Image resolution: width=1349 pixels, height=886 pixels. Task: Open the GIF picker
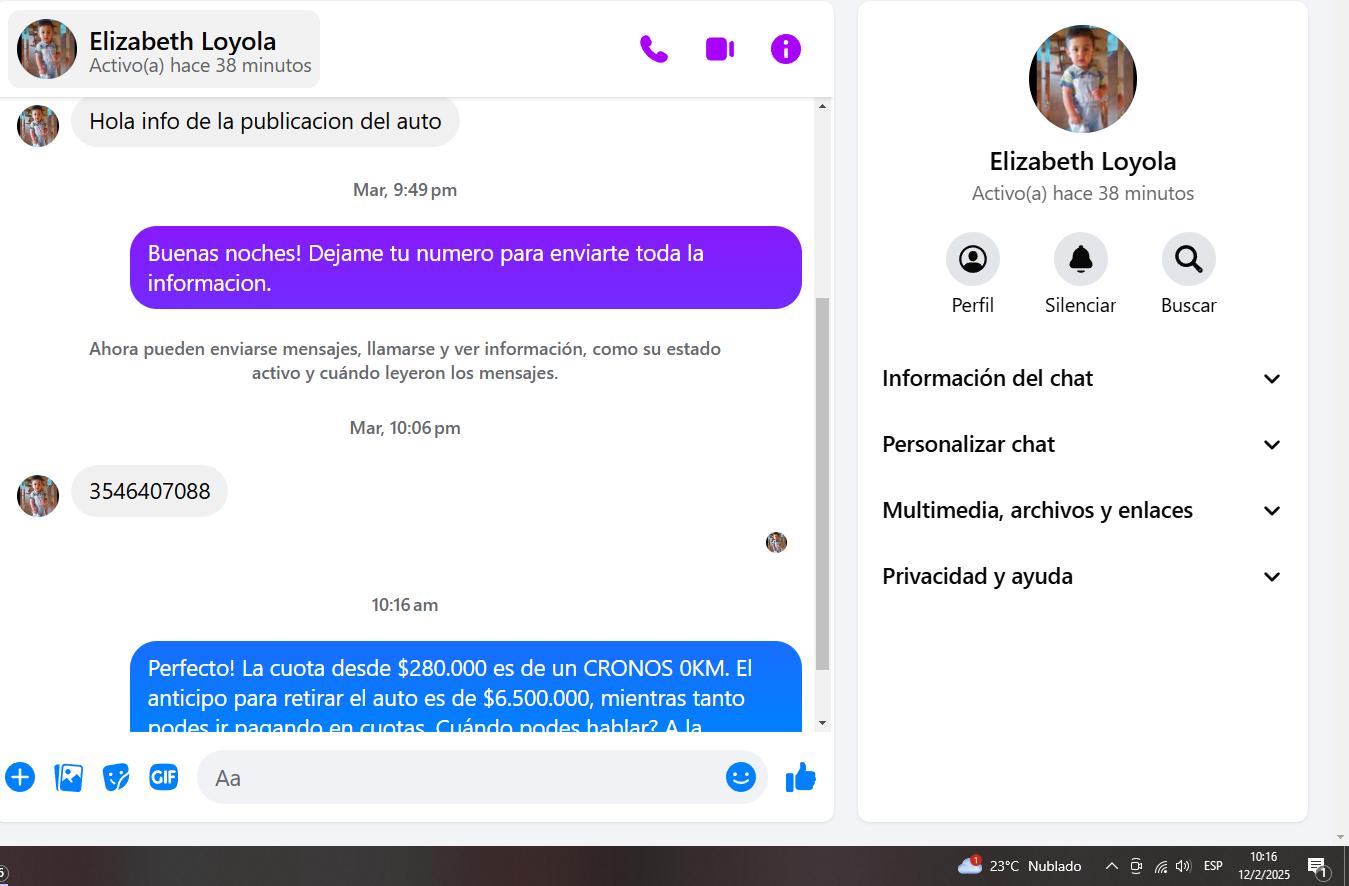[x=164, y=777]
